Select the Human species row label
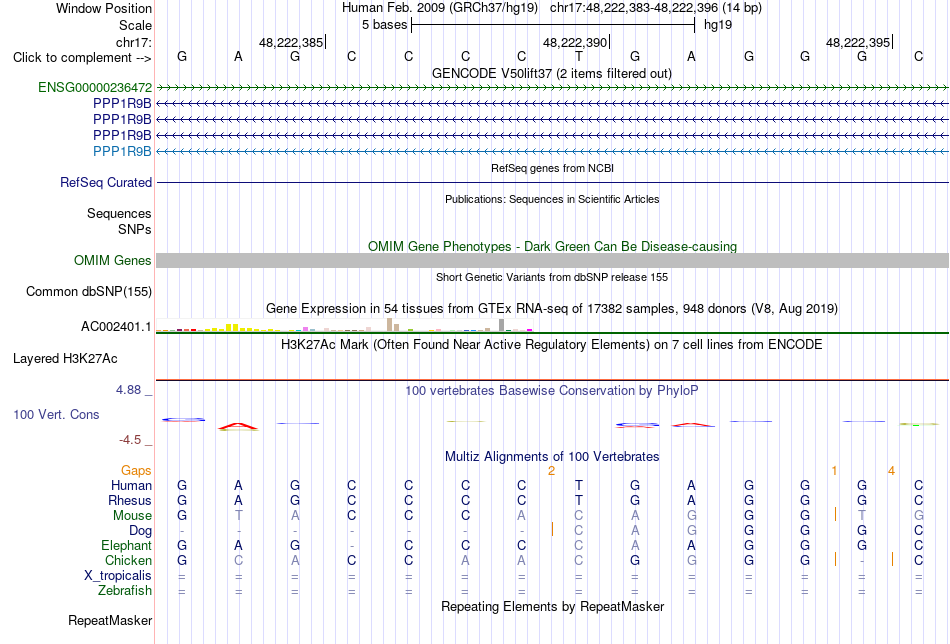Screen dimensions: 950x644 coord(131,485)
